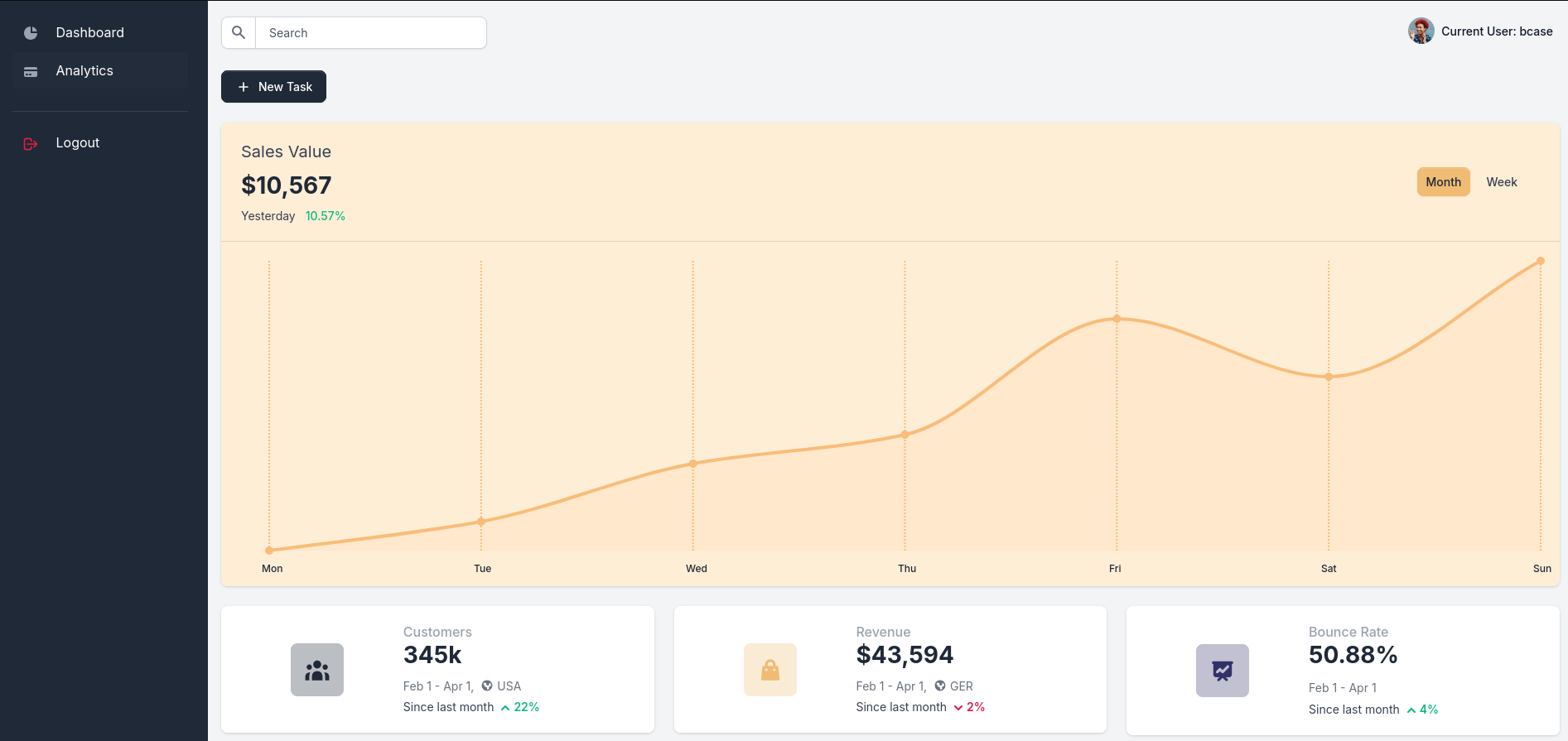Click the Dashboard pie chart icon
The width and height of the screenshot is (1568, 741).
click(x=31, y=33)
